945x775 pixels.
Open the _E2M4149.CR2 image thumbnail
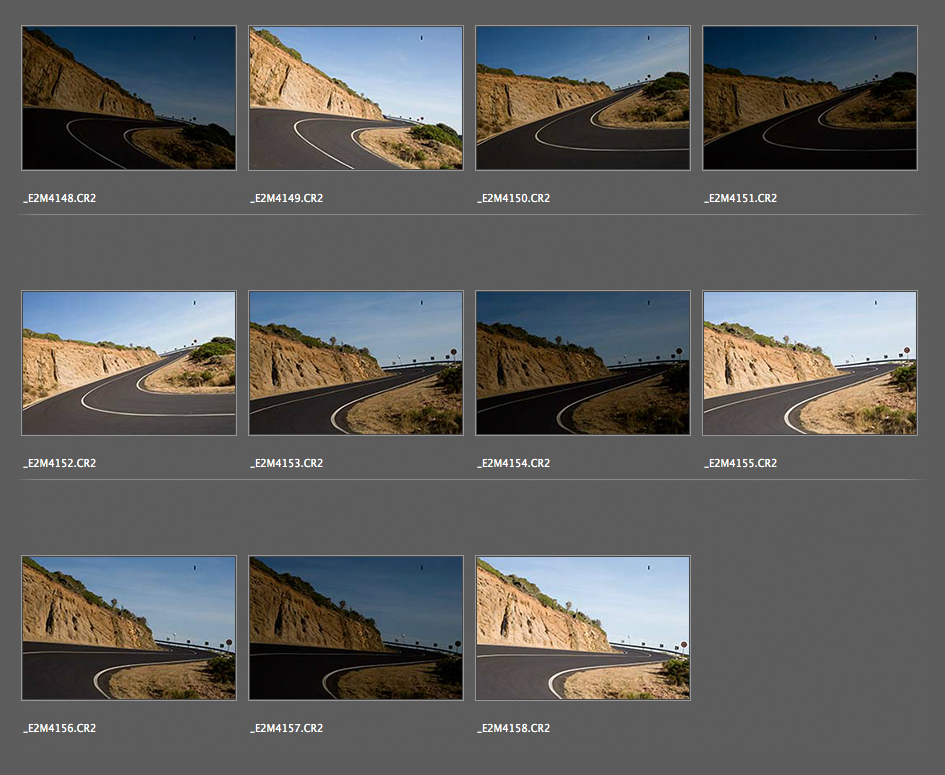[x=356, y=98]
